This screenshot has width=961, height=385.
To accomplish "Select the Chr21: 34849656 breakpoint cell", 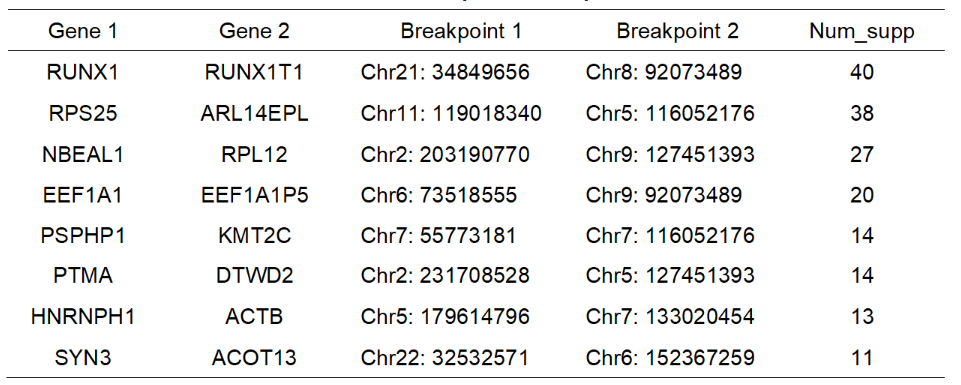I will pyautogui.click(x=445, y=72).
